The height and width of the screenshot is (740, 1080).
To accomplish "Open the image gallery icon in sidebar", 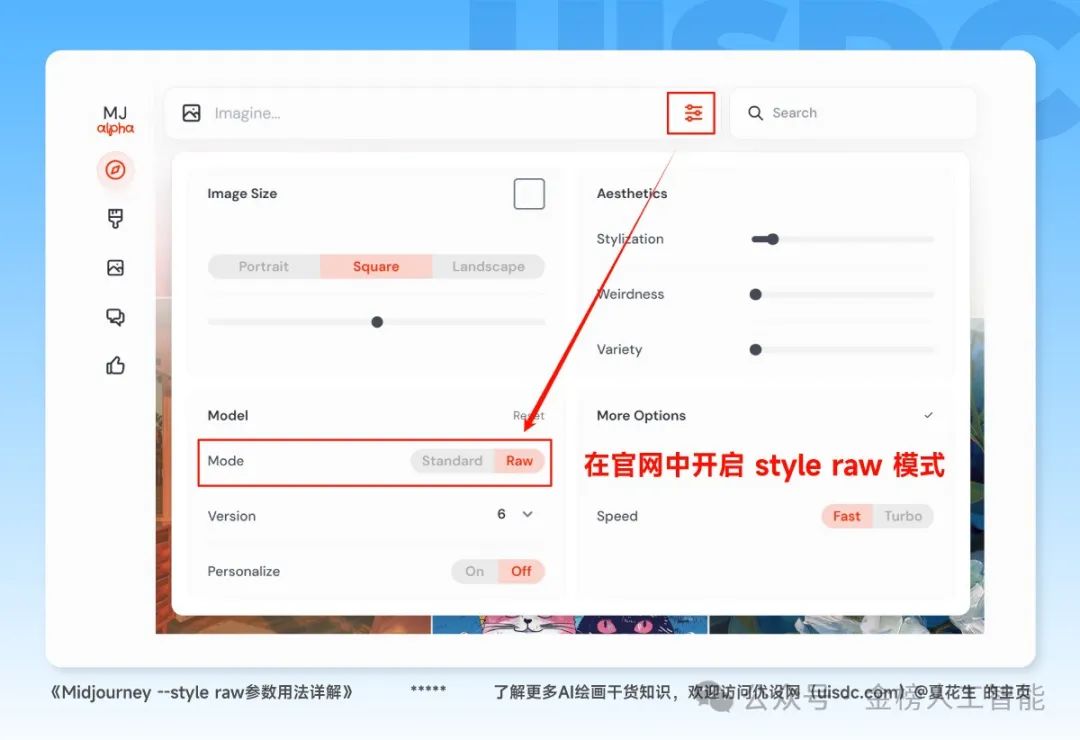I will click(x=115, y=267).
